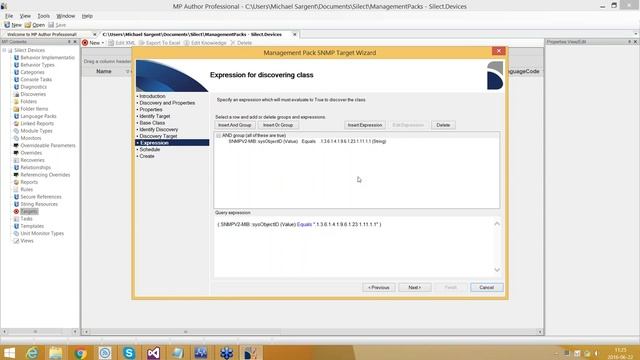Select Secure References in the tree

[x=41, y=197]
